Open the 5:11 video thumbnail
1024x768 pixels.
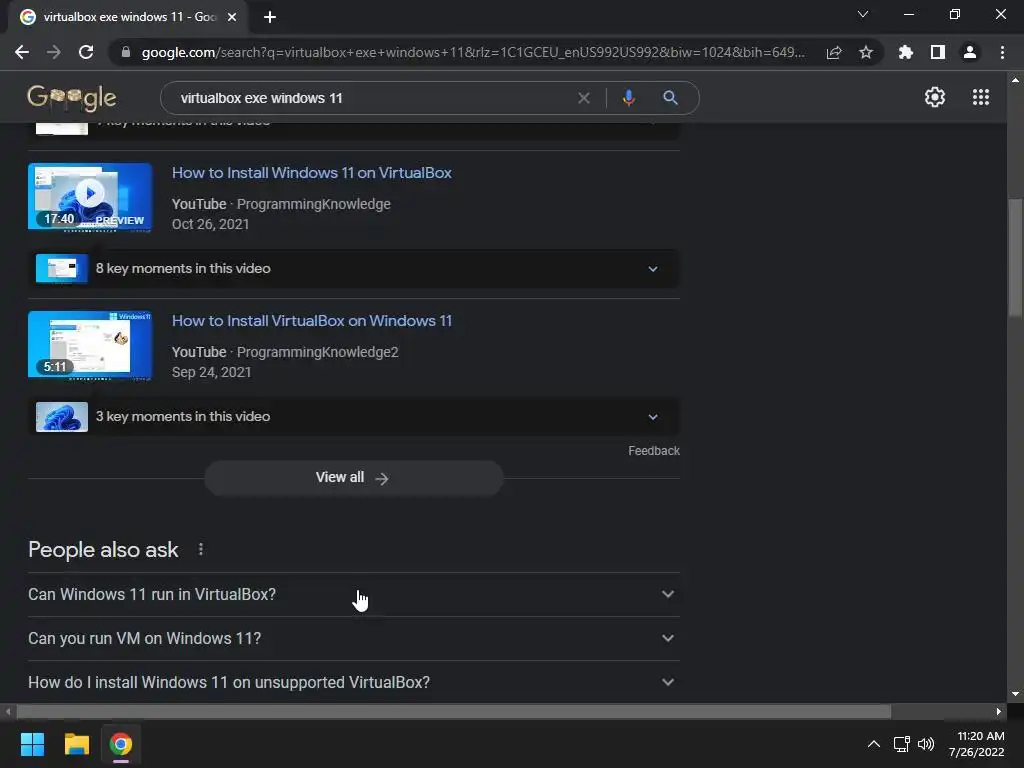(90, 345)
